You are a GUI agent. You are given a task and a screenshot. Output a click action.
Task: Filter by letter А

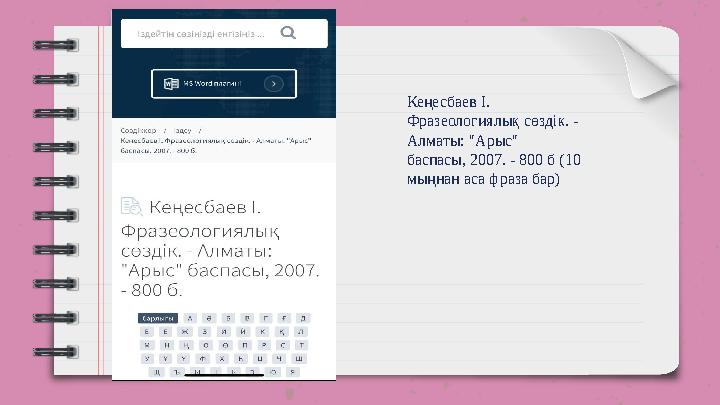click(x=190, y=318)
